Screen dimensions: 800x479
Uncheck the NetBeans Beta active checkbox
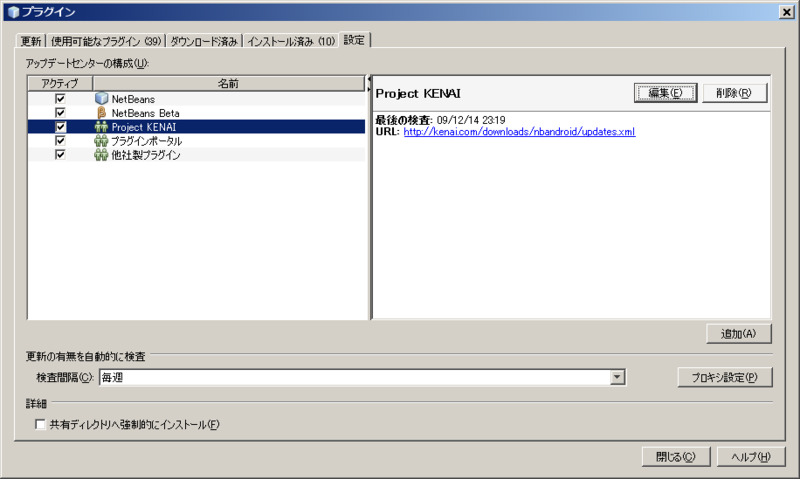point(60,113)
